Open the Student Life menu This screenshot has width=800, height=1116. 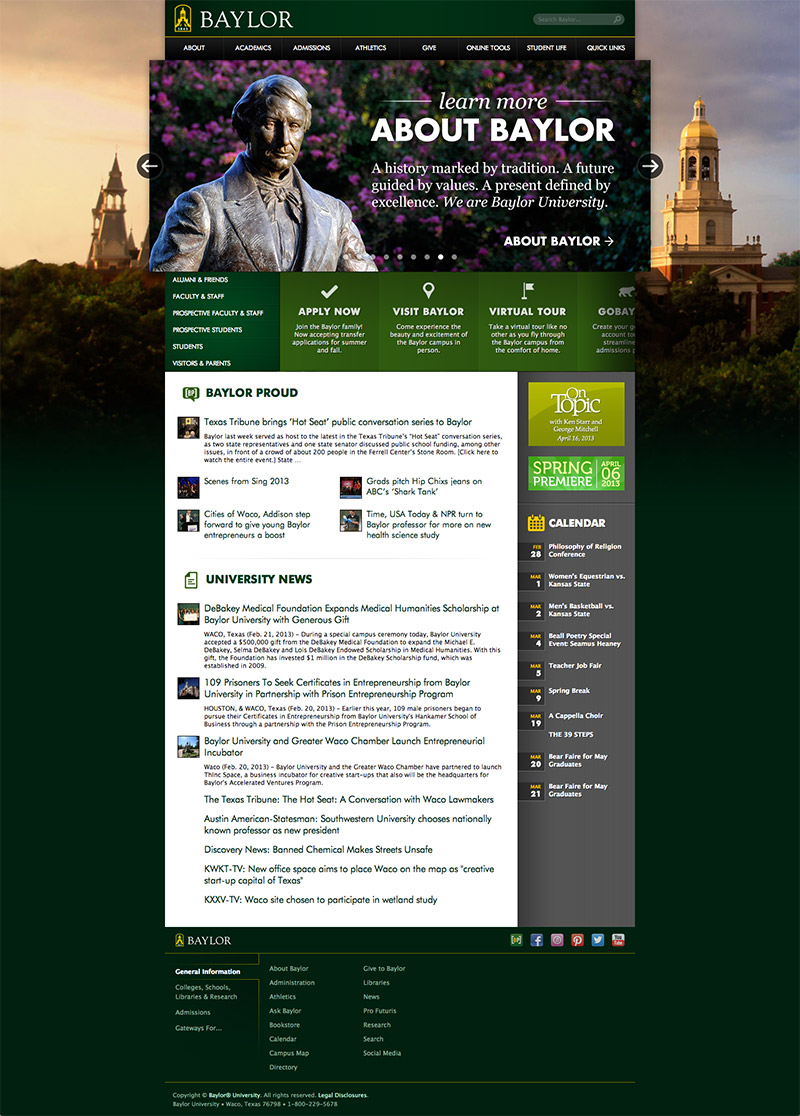547,48
